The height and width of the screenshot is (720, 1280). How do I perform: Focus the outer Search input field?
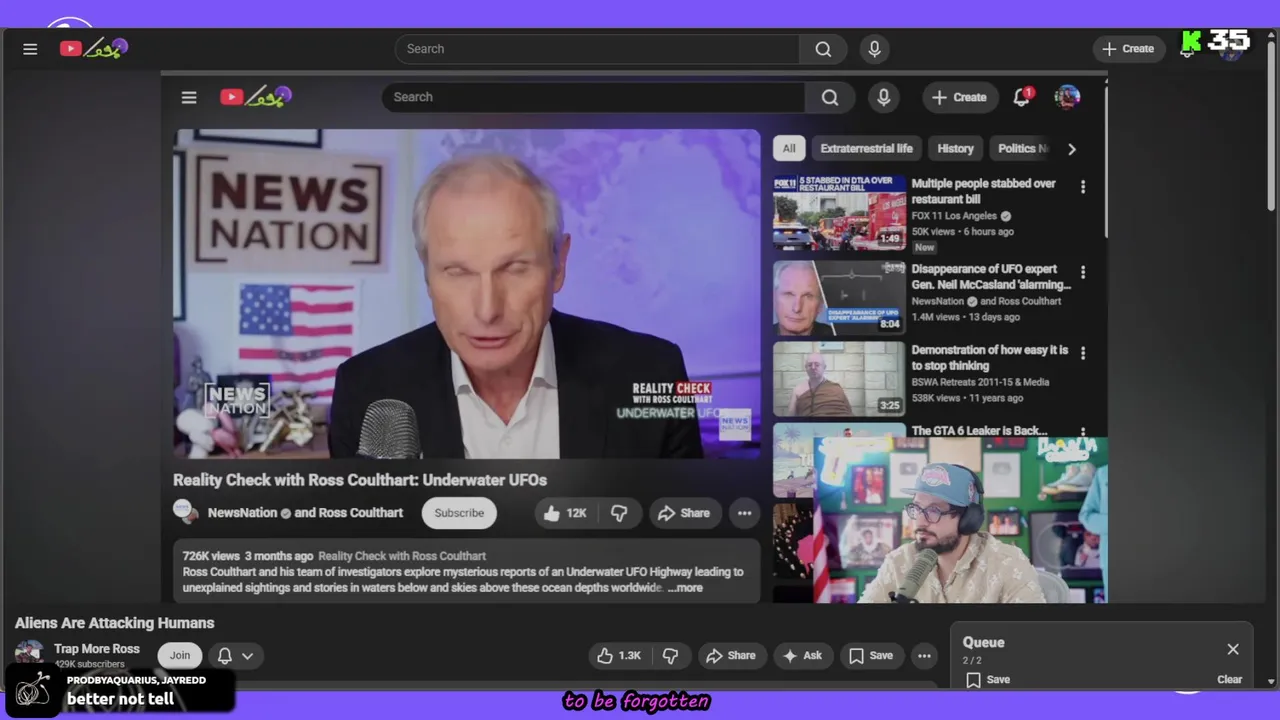pyautogui.click(x=597, y=49)
